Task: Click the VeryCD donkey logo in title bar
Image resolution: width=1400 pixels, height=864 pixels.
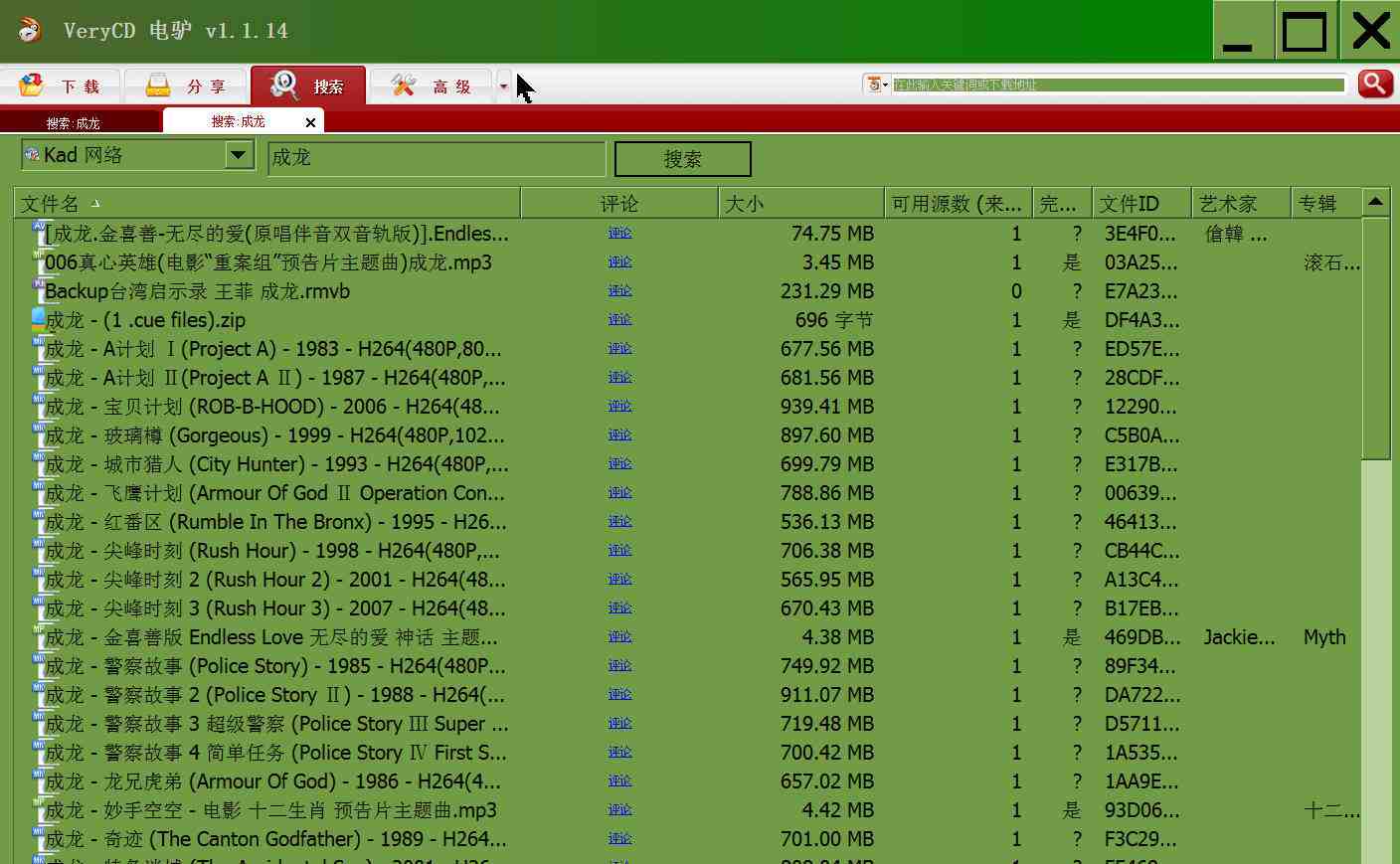Action: pyautogui.click(x=29, y=30)
